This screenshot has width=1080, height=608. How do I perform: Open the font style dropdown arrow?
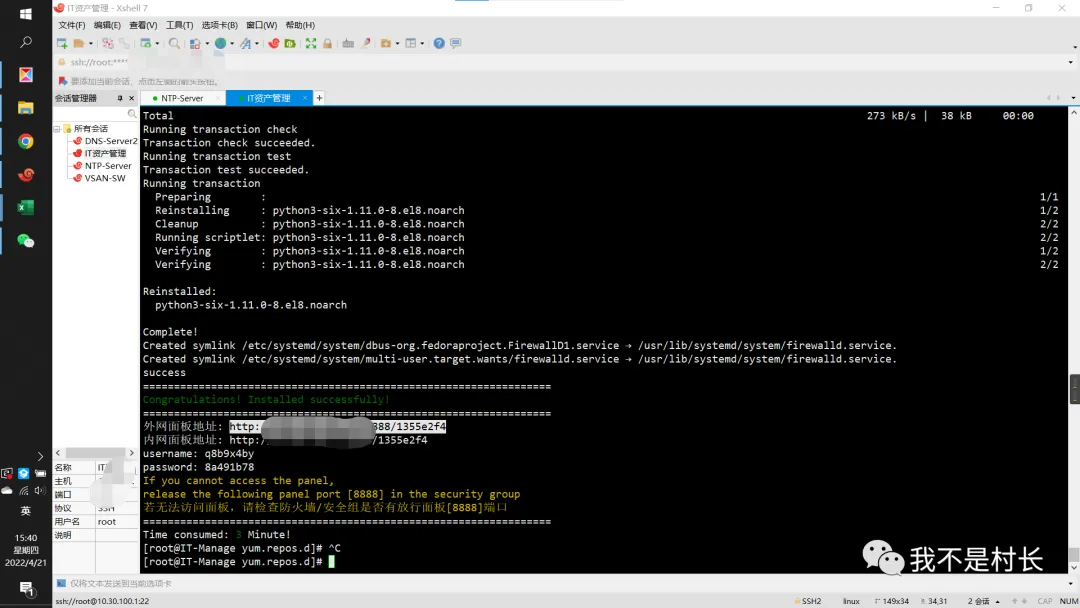[x=256, y=44]
